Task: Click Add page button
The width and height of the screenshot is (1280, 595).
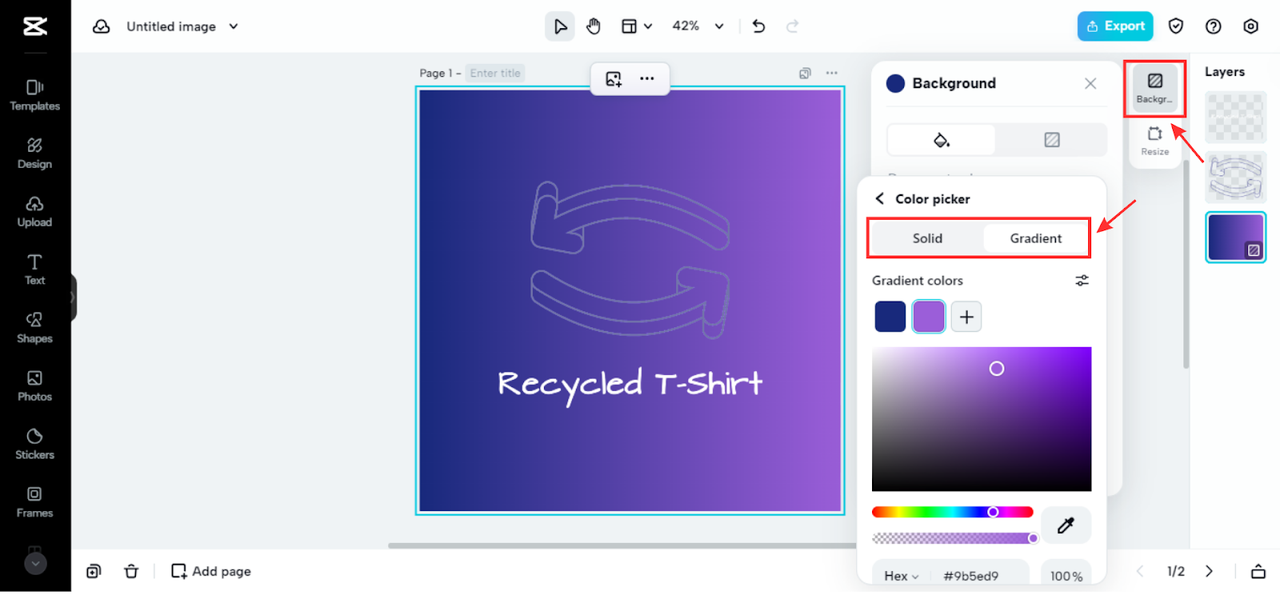Action: pyautogui.click(x=211, y=571)
